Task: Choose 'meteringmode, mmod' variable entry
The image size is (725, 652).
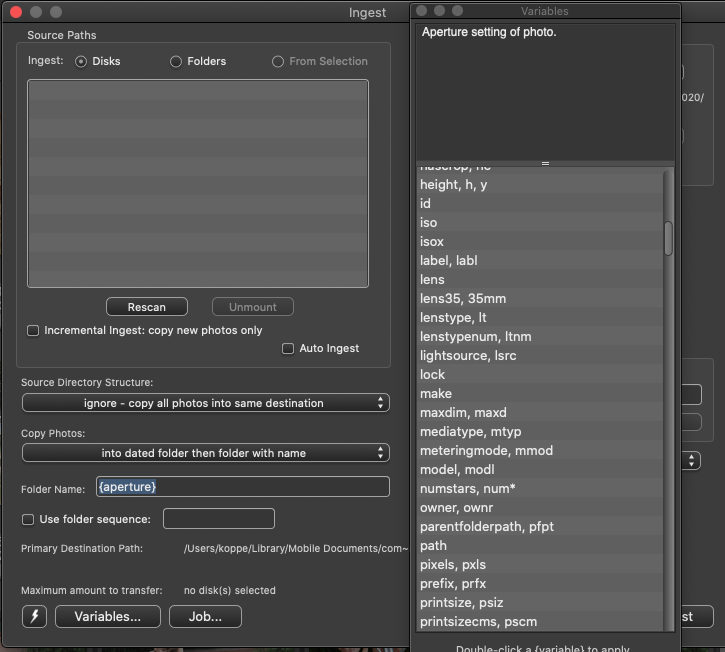Action: pyautogui.click(x=486, y=450)
